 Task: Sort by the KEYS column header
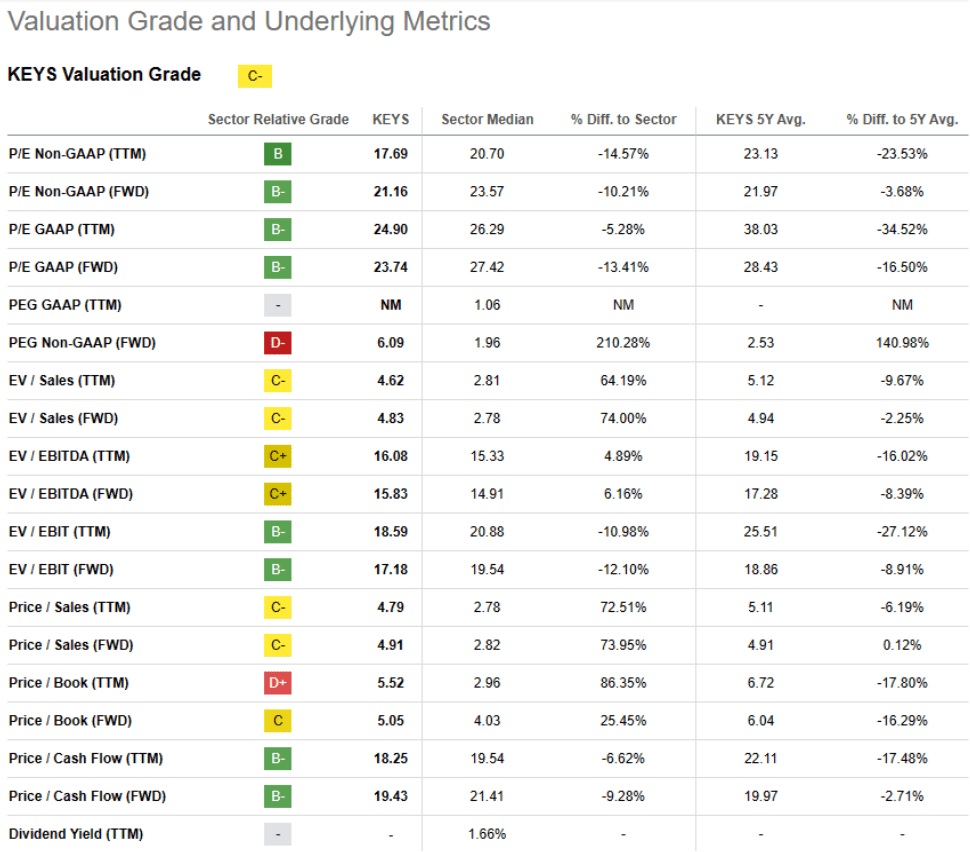point(391,119)
